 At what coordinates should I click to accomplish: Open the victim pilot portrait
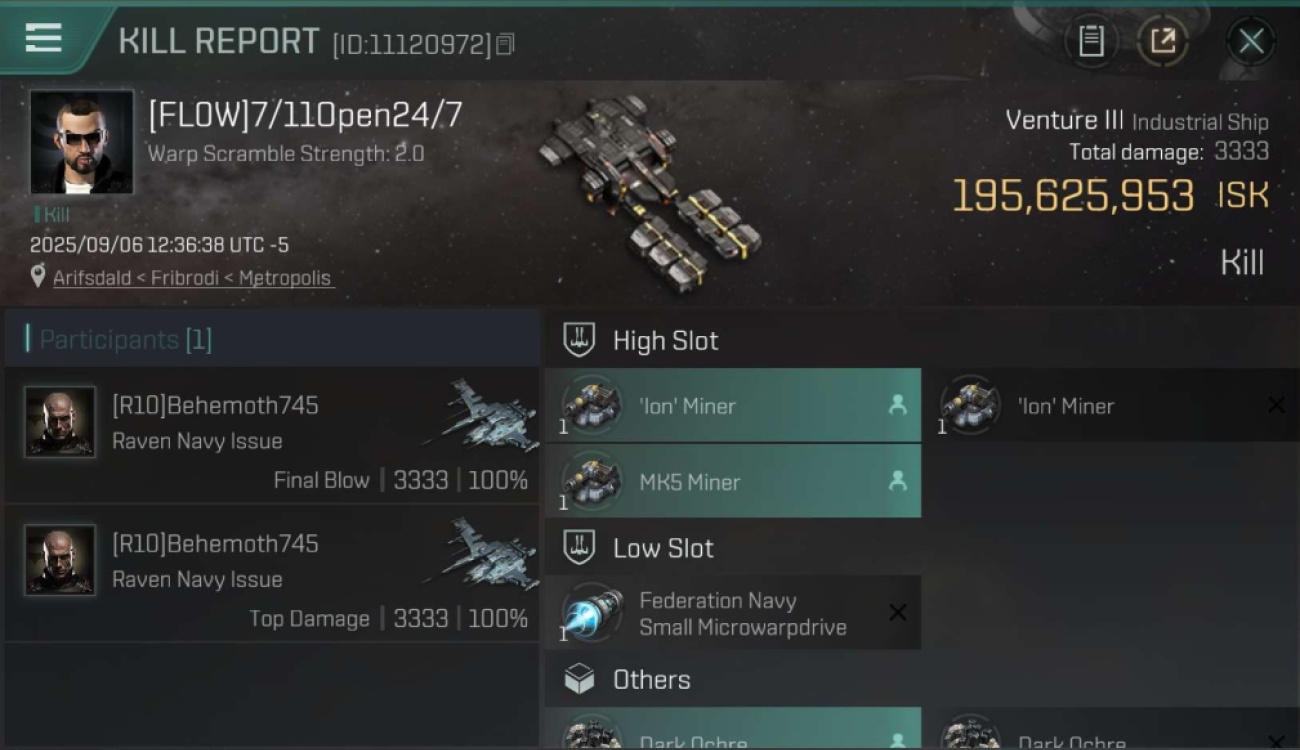click(x=81, y=142)
